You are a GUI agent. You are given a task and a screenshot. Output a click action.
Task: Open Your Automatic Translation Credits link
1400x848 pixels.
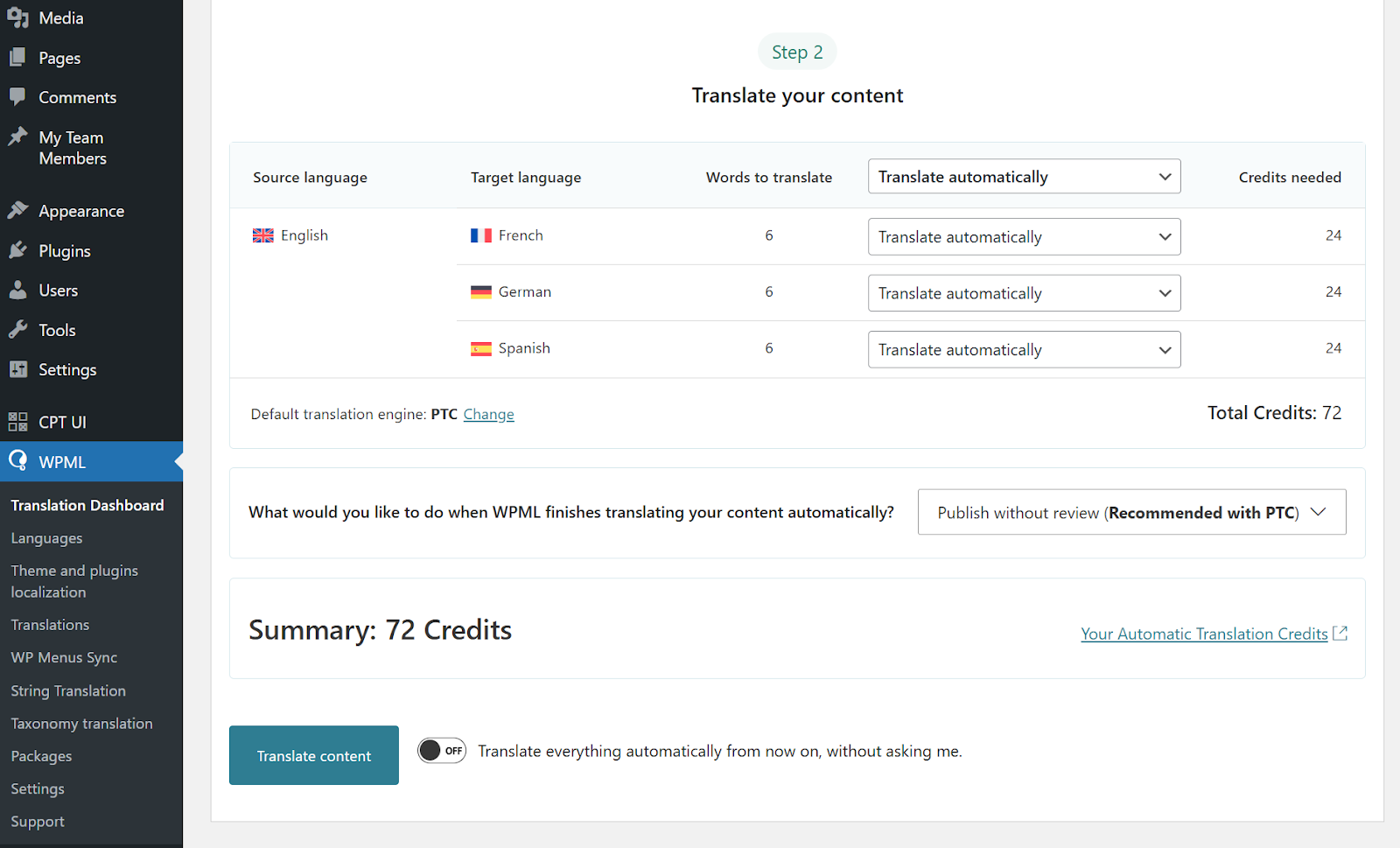pos(1204,634)
